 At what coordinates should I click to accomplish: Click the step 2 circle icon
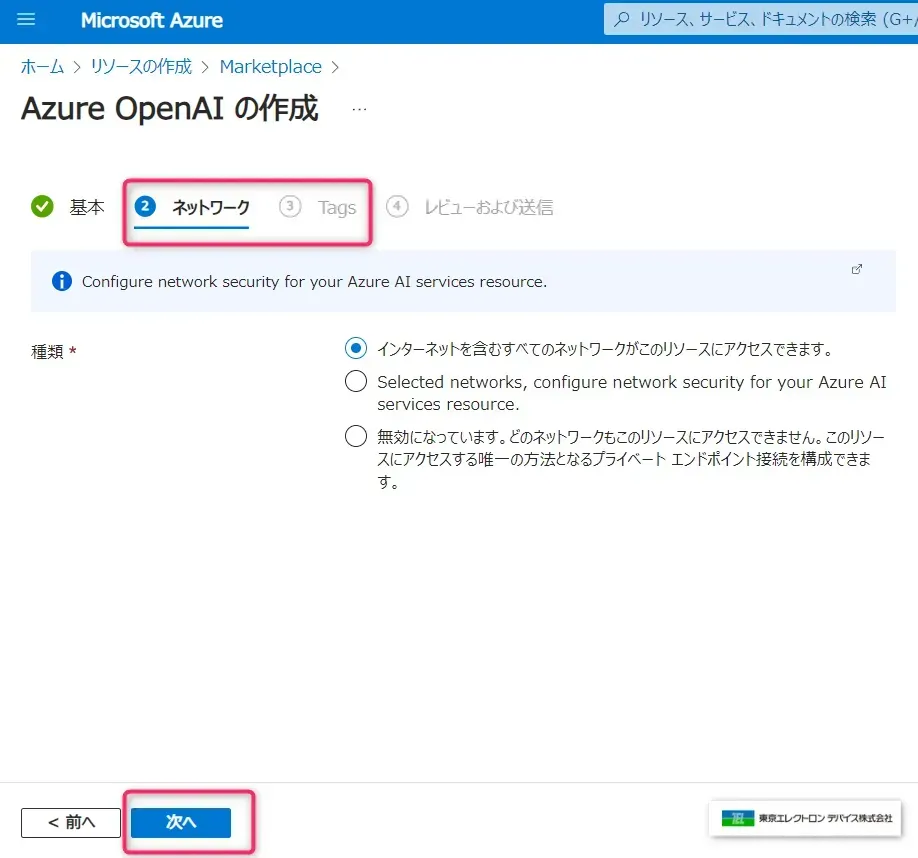click(146, 206)
